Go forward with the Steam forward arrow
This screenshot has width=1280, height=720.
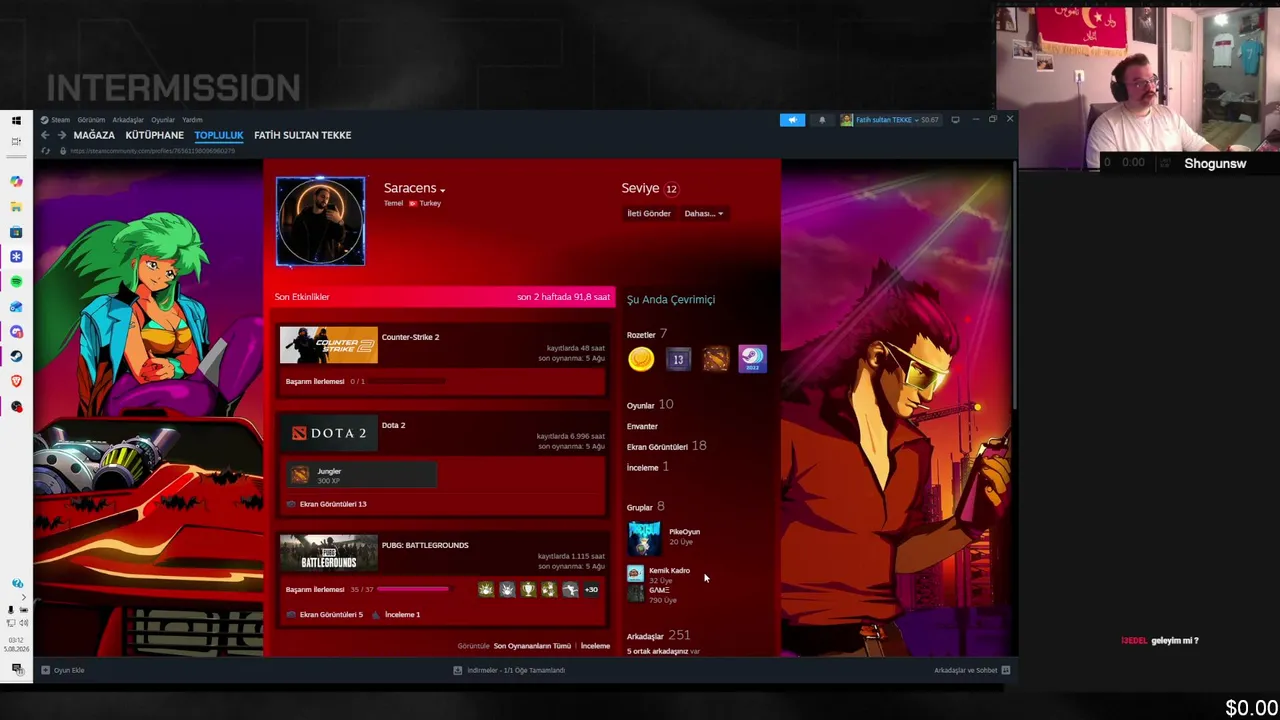[x=61, y=135]
